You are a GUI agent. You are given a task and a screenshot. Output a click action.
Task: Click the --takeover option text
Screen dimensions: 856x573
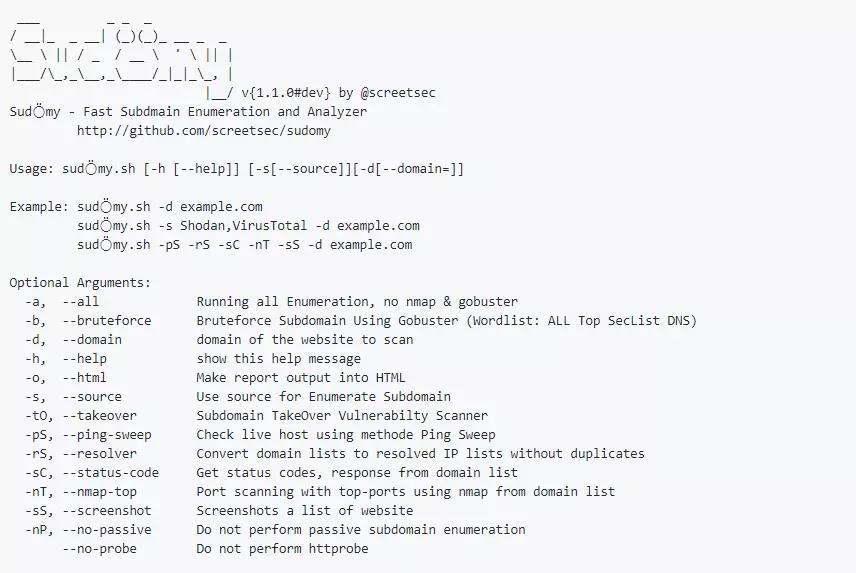[99, 416]
